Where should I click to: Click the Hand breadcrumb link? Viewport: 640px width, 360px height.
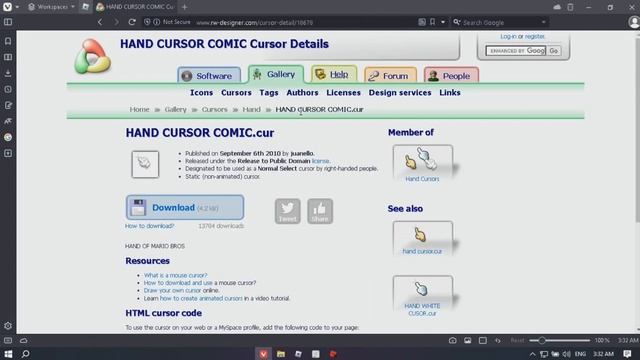click(251, 109)
